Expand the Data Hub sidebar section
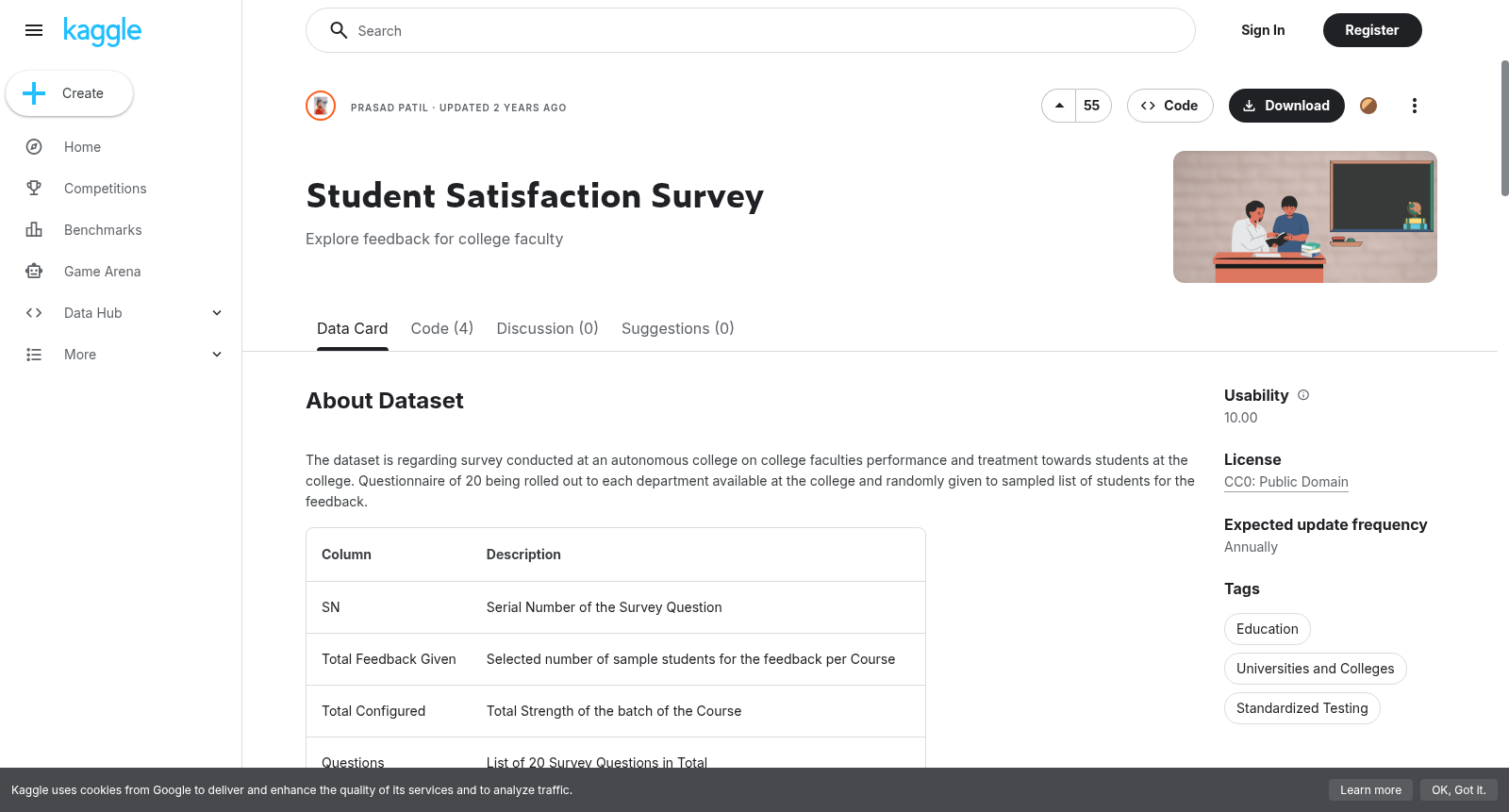This screenshot has height=812, width=1509. [217, 313]
